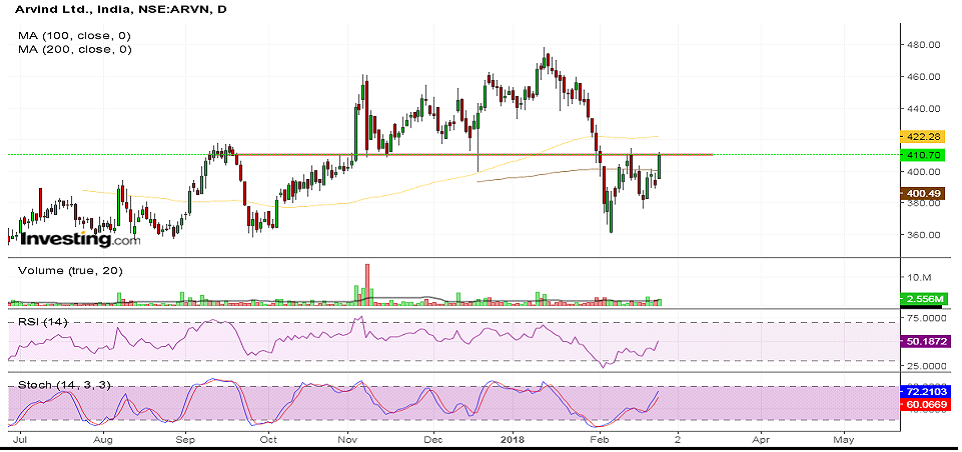Click the 'Aug' date axis label
Screen dimensions: 962x452
tap(103, 440)
